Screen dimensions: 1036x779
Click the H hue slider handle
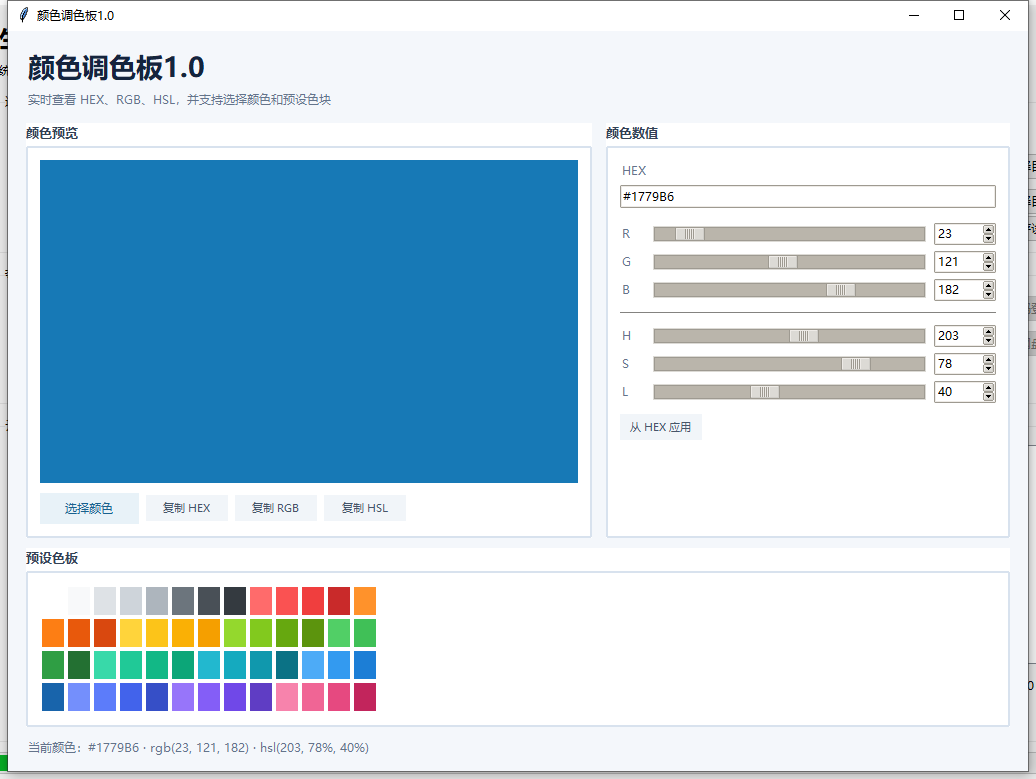(x=804, y=336)
